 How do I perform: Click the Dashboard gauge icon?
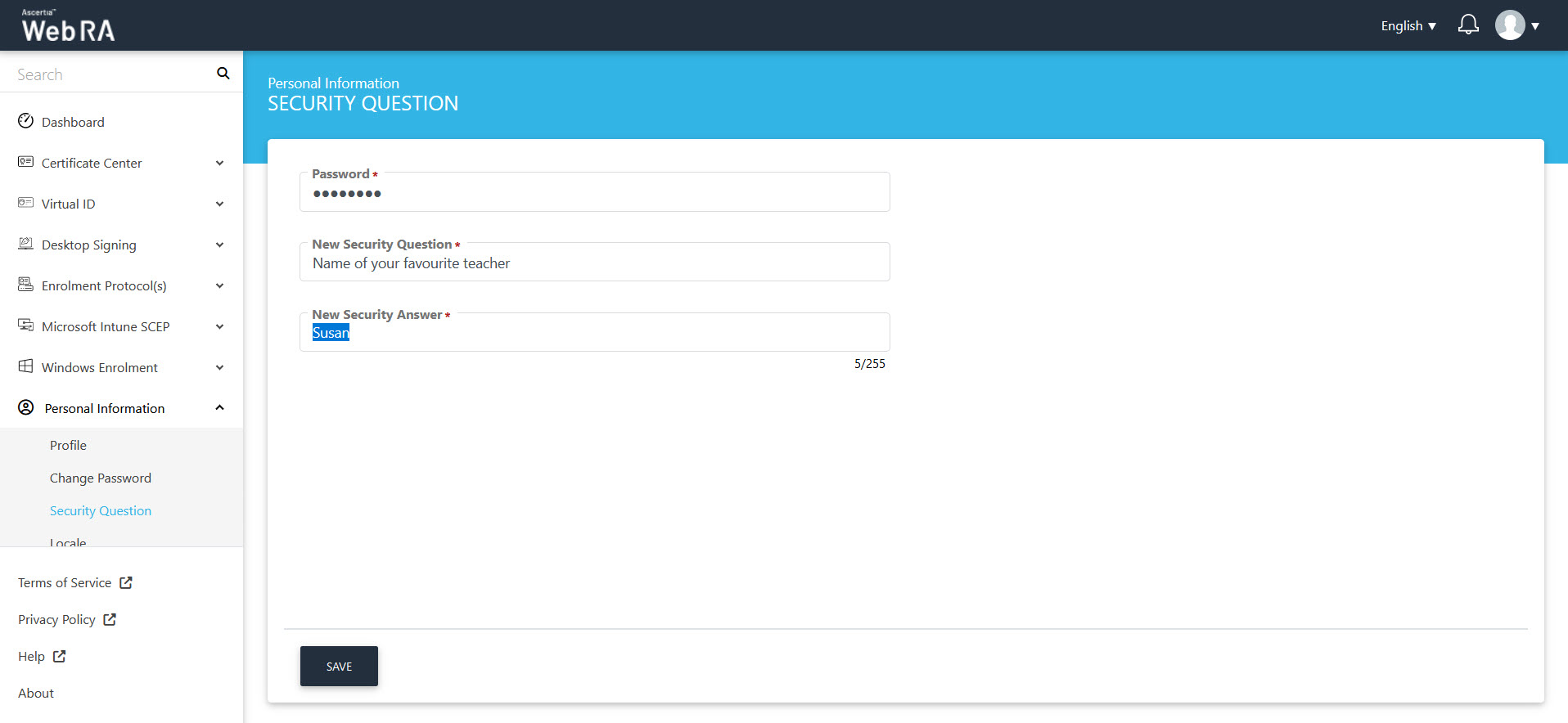coord(26,121)
